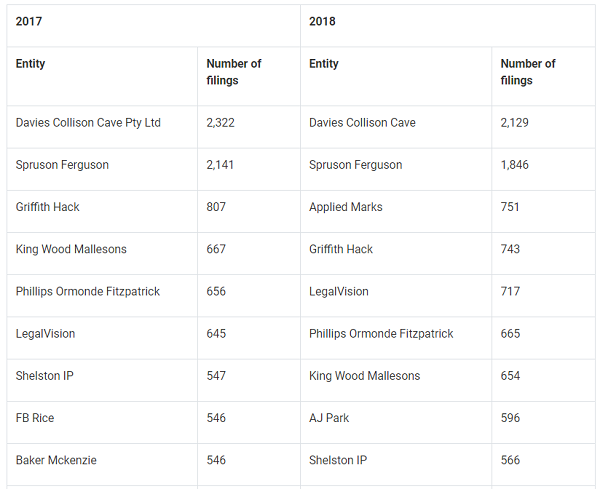Click the 2,141 filings value
The image size is (600, 489).
pyautogui.click(x=220, y=165)
